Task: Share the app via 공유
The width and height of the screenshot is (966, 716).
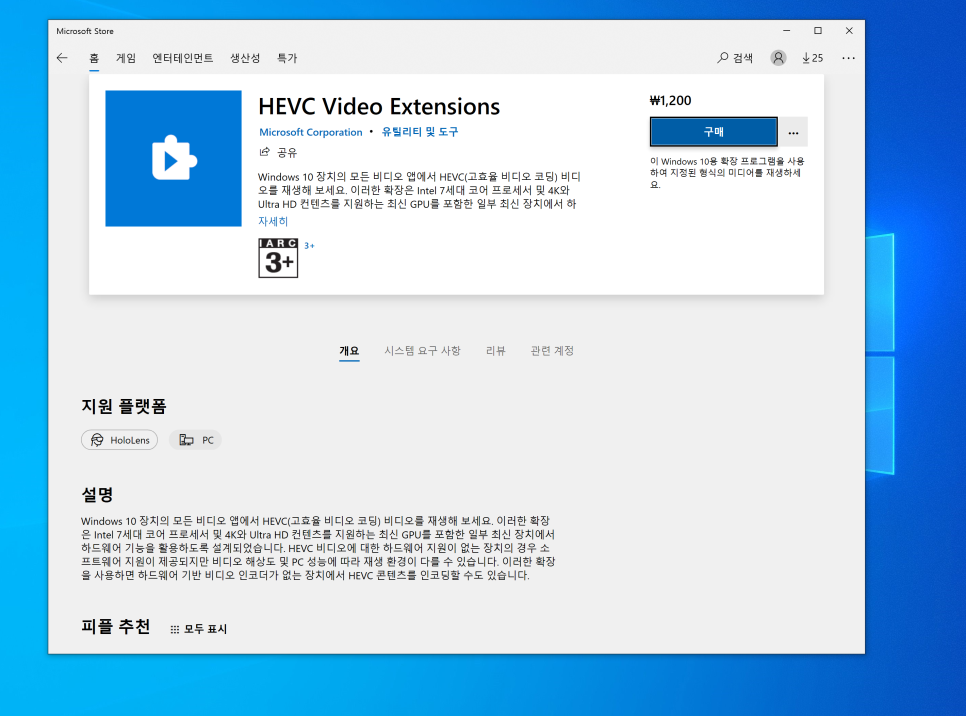Action: (278, 152)
